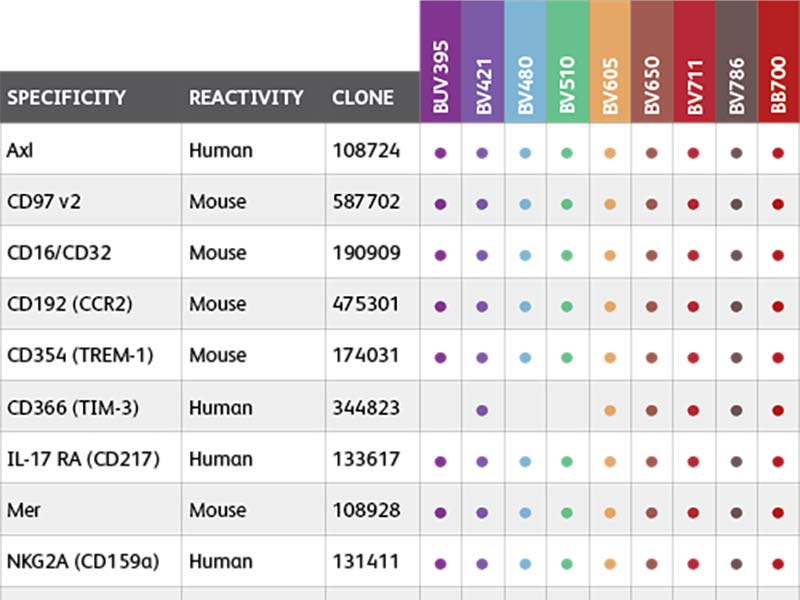Click the BV711 dot in the IL-17 RA row

pyautogui.click(x=693, y=462)
